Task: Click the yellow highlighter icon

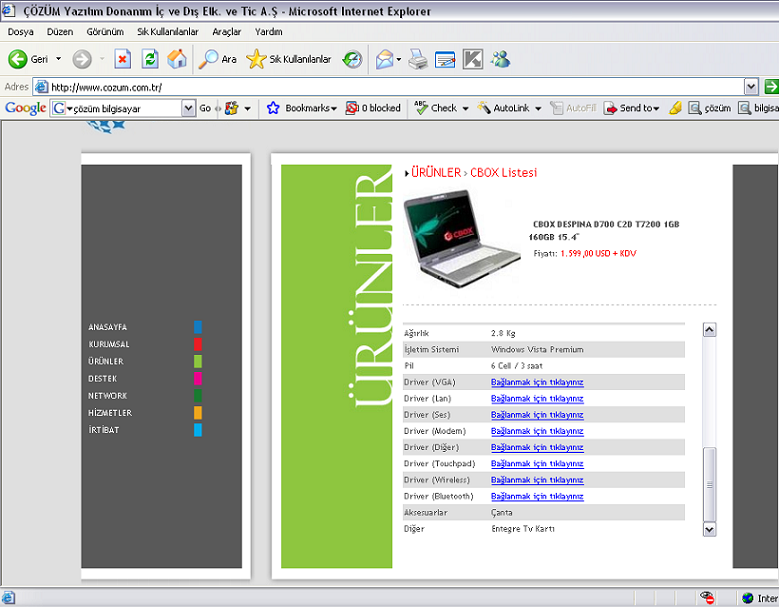Action: [x=675, y=108]
